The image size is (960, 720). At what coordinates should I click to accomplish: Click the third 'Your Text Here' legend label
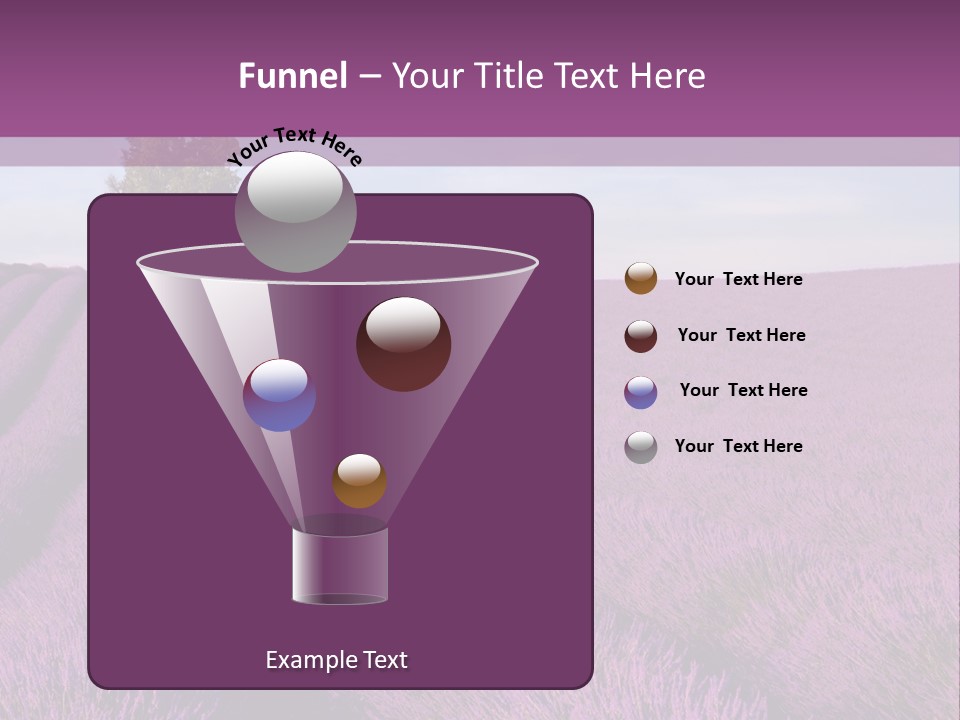point(743,390)
